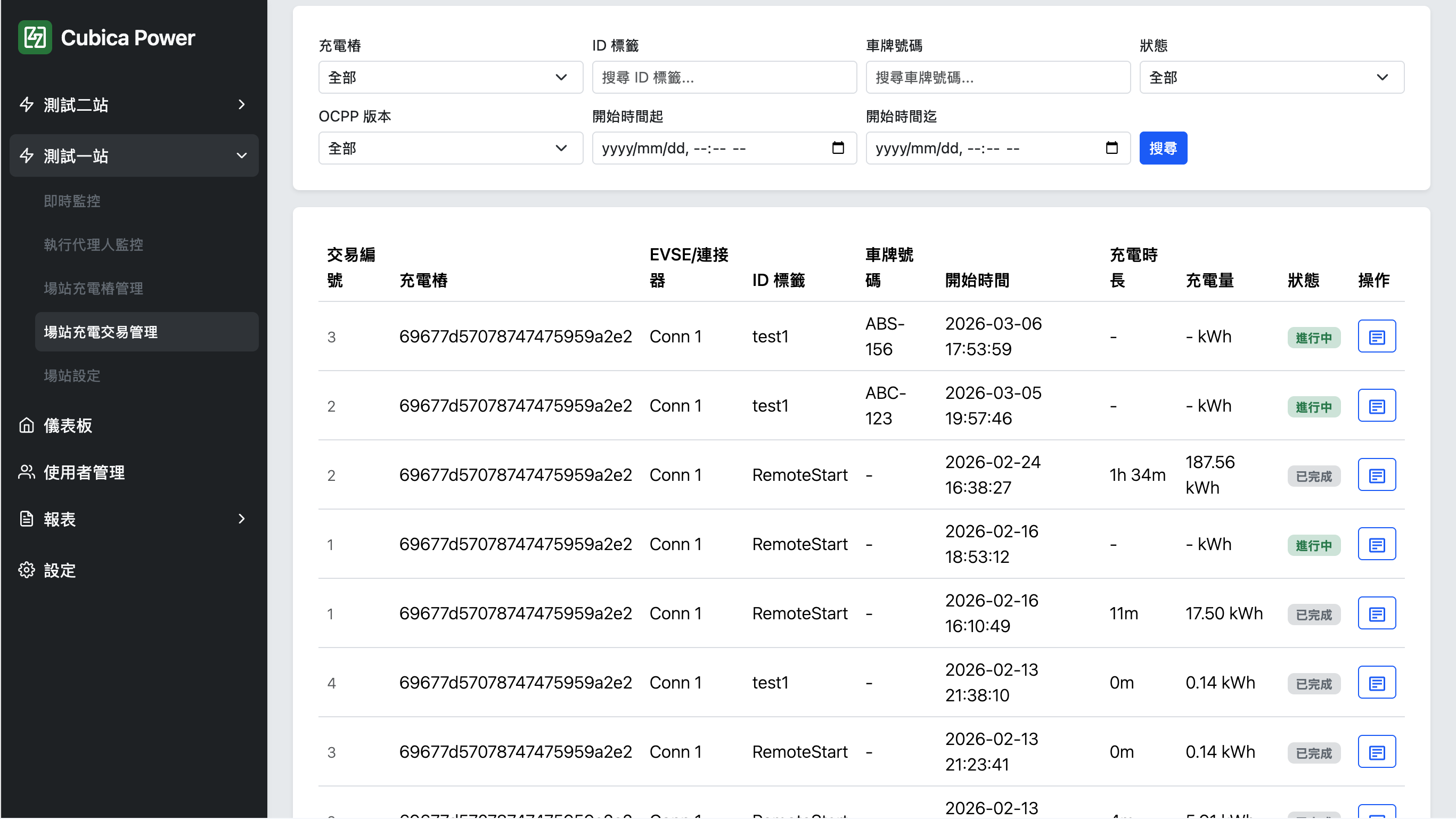Click the 儀表板 home icon

click(27, 425)
